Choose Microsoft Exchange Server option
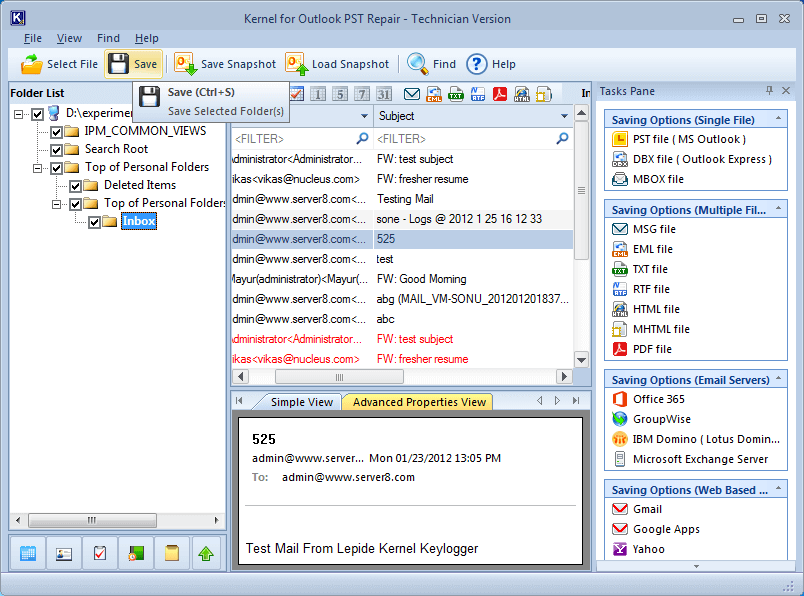This screenshot has width=804, height=596. 690,459
